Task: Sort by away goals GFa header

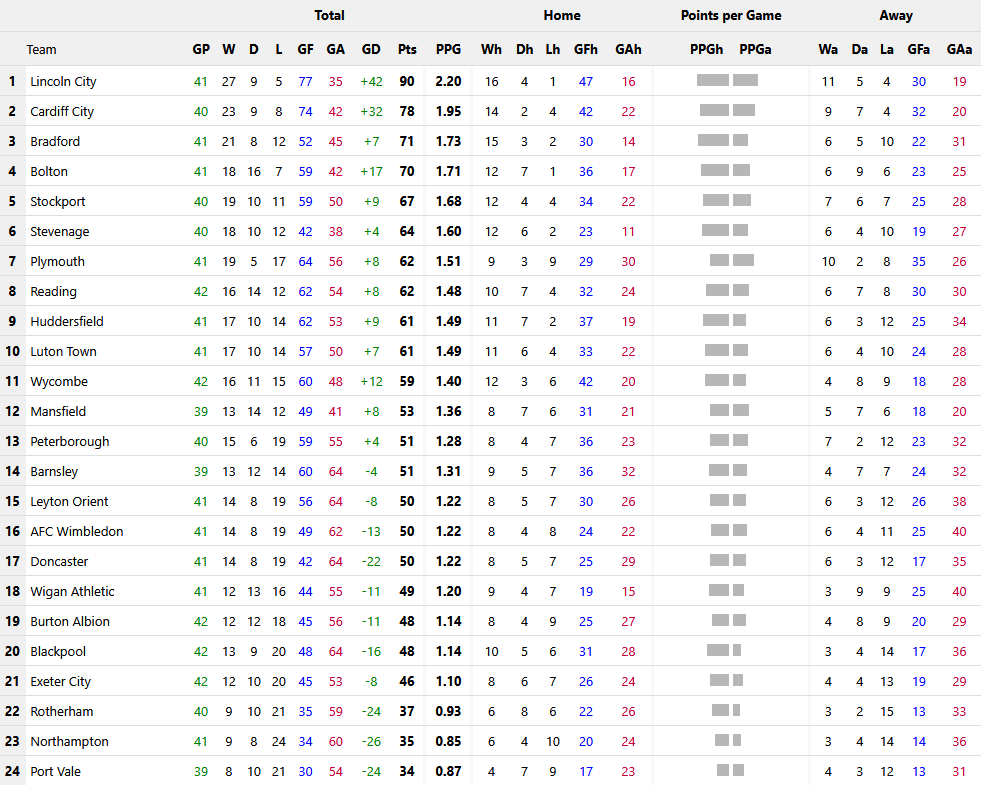Action: [918, 49]
